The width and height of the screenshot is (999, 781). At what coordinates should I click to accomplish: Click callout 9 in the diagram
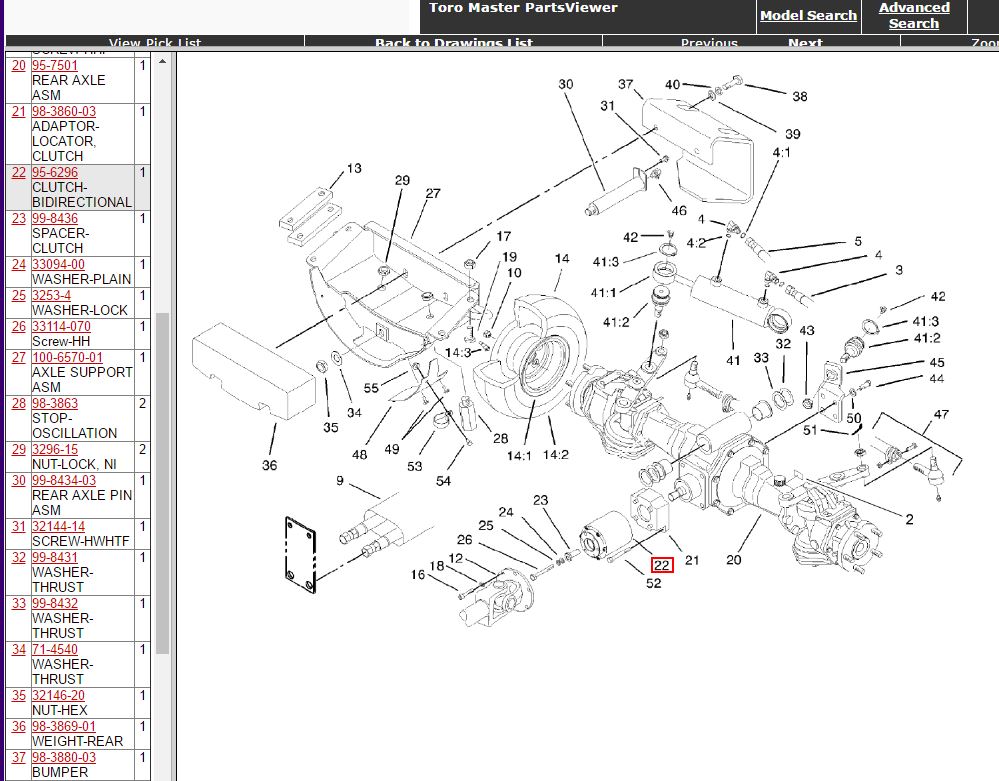(340, 481)
